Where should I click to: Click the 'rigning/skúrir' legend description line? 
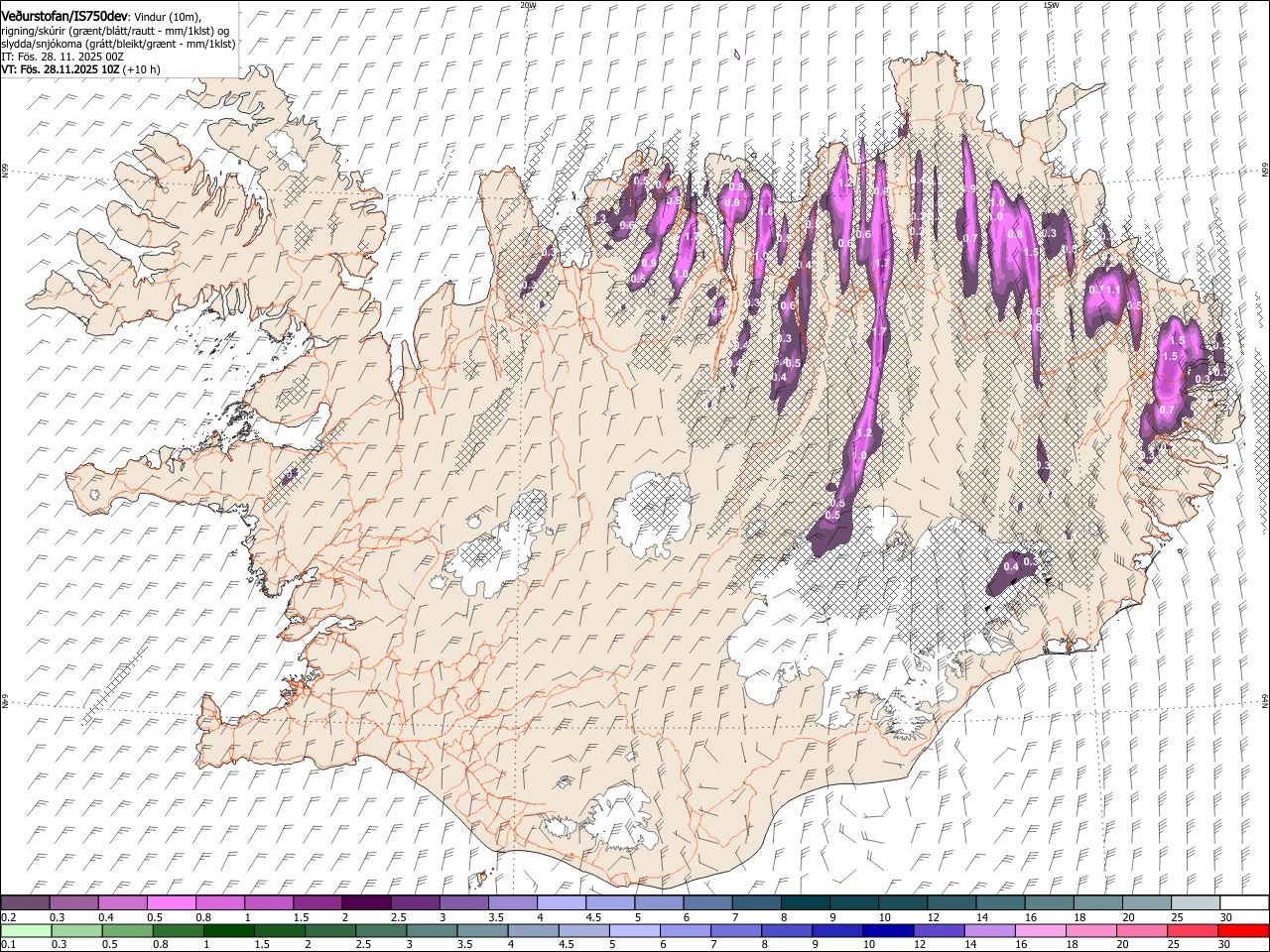pos(116,31)
